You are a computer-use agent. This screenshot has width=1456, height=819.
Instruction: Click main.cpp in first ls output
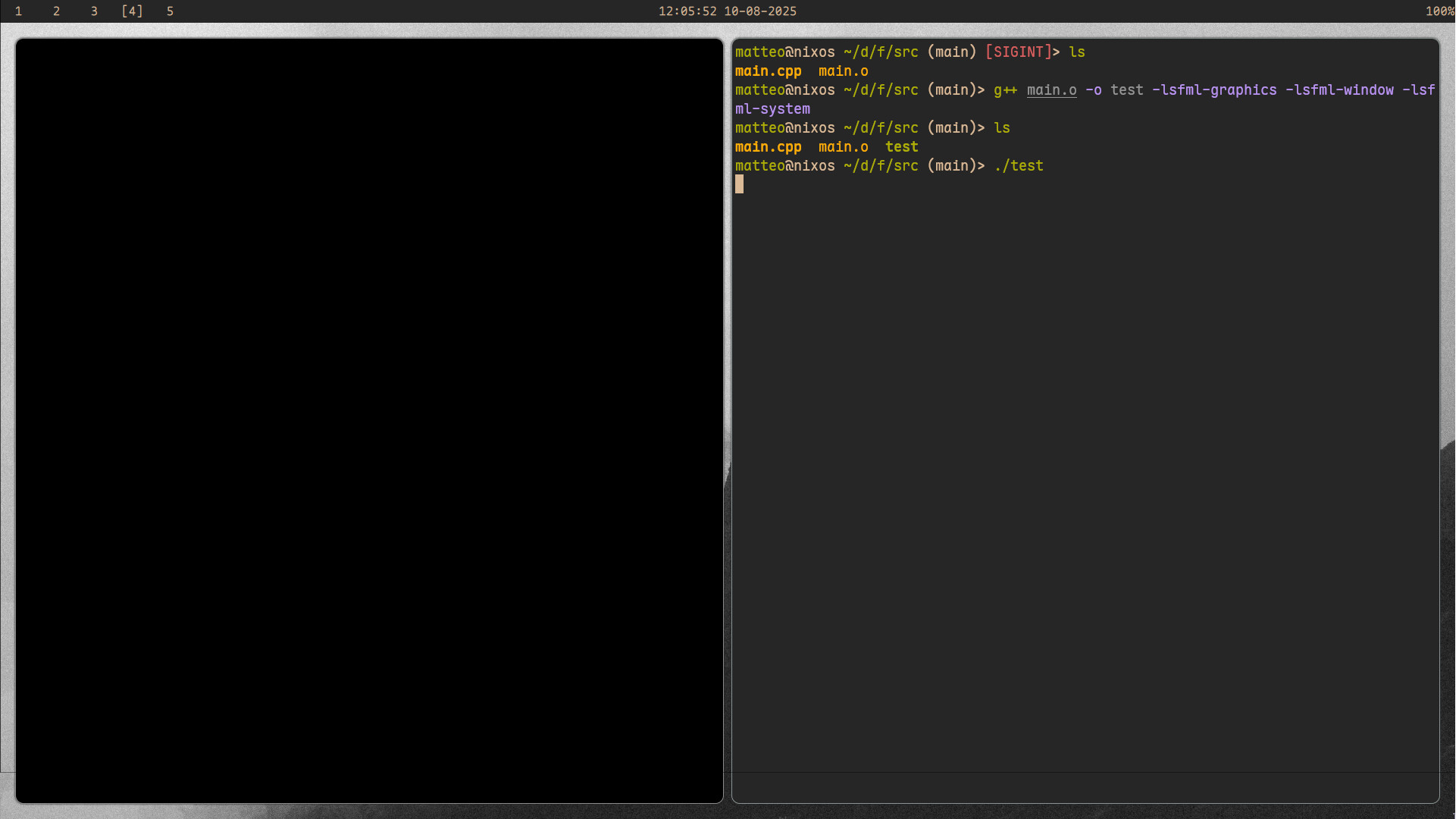point(768,71)
